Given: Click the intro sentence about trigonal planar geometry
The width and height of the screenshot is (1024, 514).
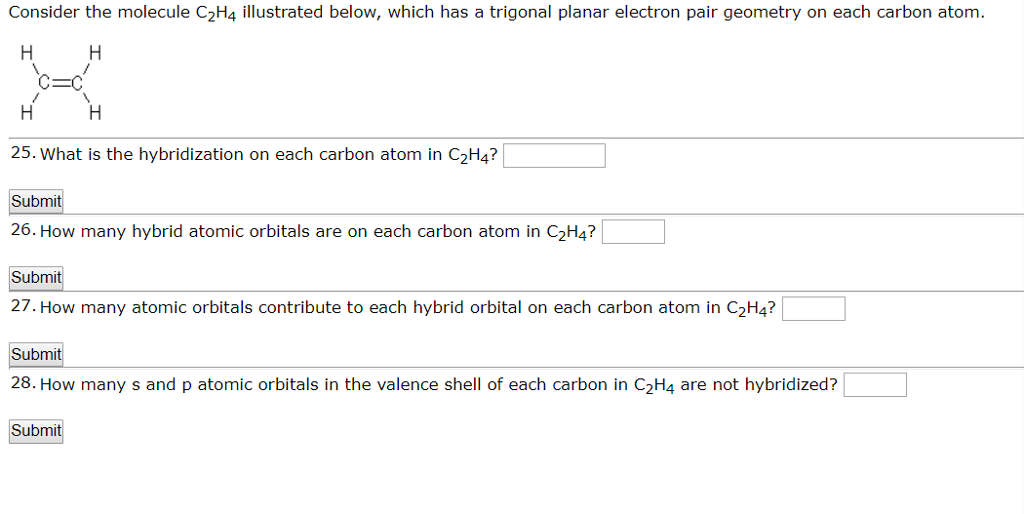Looking at the screenshot, I should click(496, 13).
